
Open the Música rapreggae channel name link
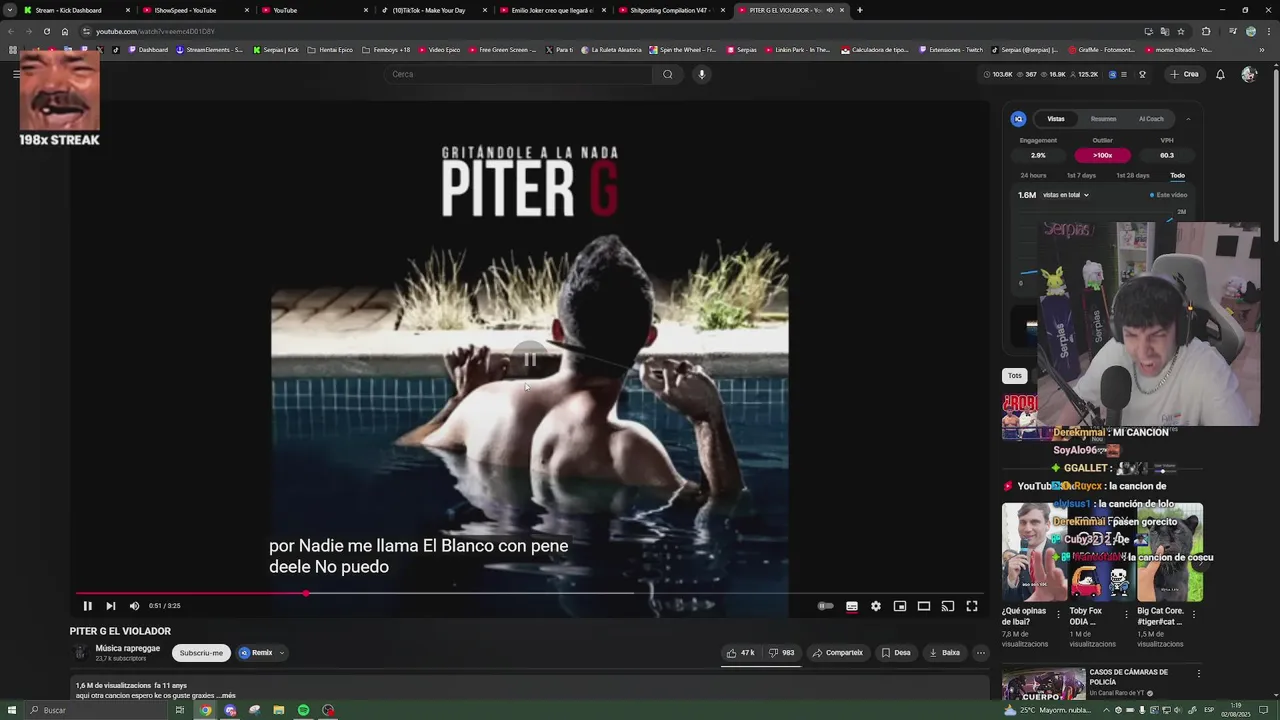click(128, 648)
